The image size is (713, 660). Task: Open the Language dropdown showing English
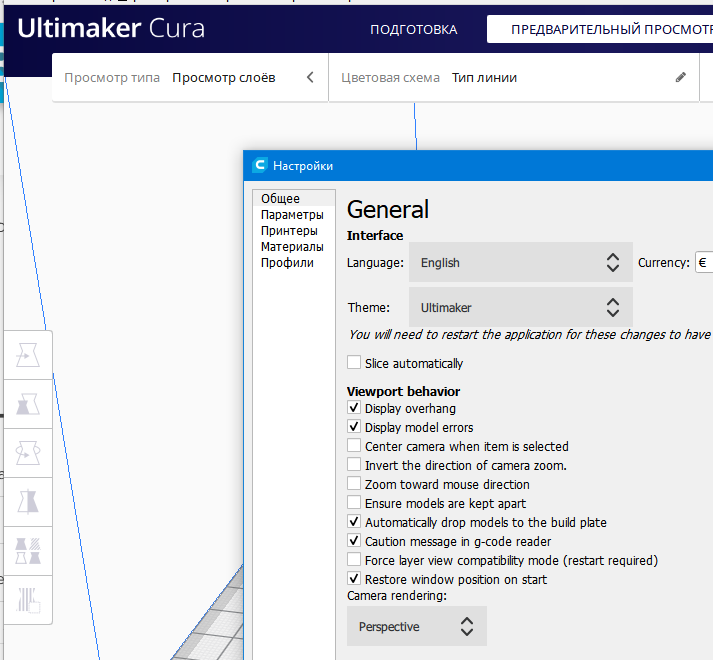521,262
